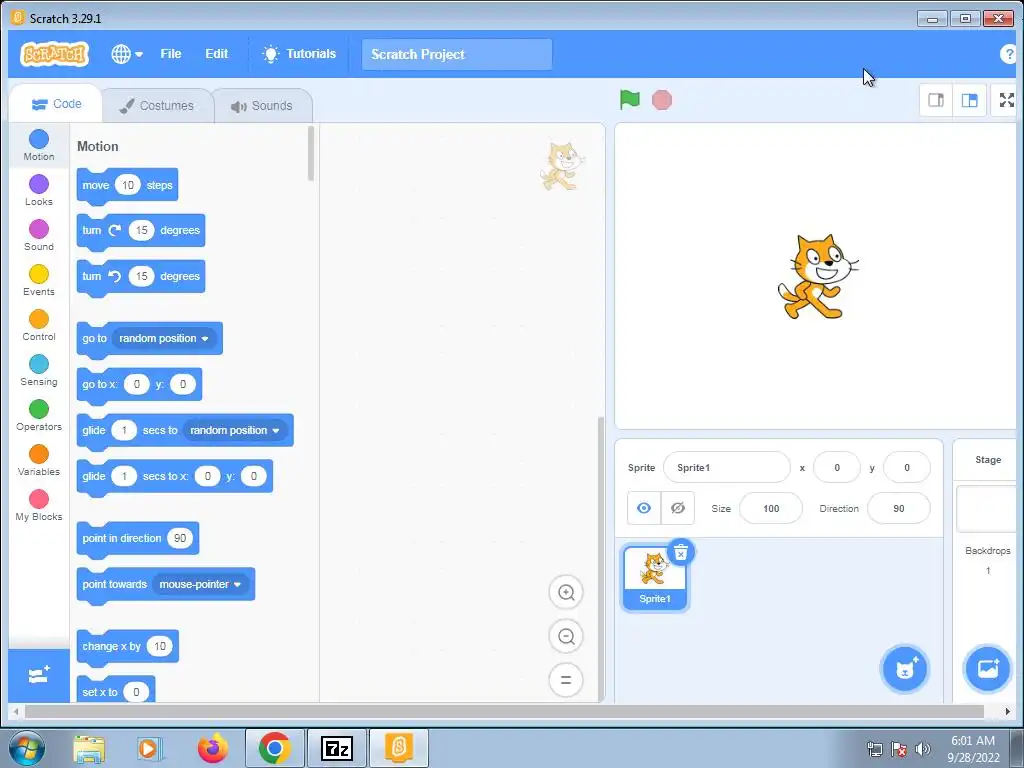Switch to the Costumes tab

pos(157,105)
